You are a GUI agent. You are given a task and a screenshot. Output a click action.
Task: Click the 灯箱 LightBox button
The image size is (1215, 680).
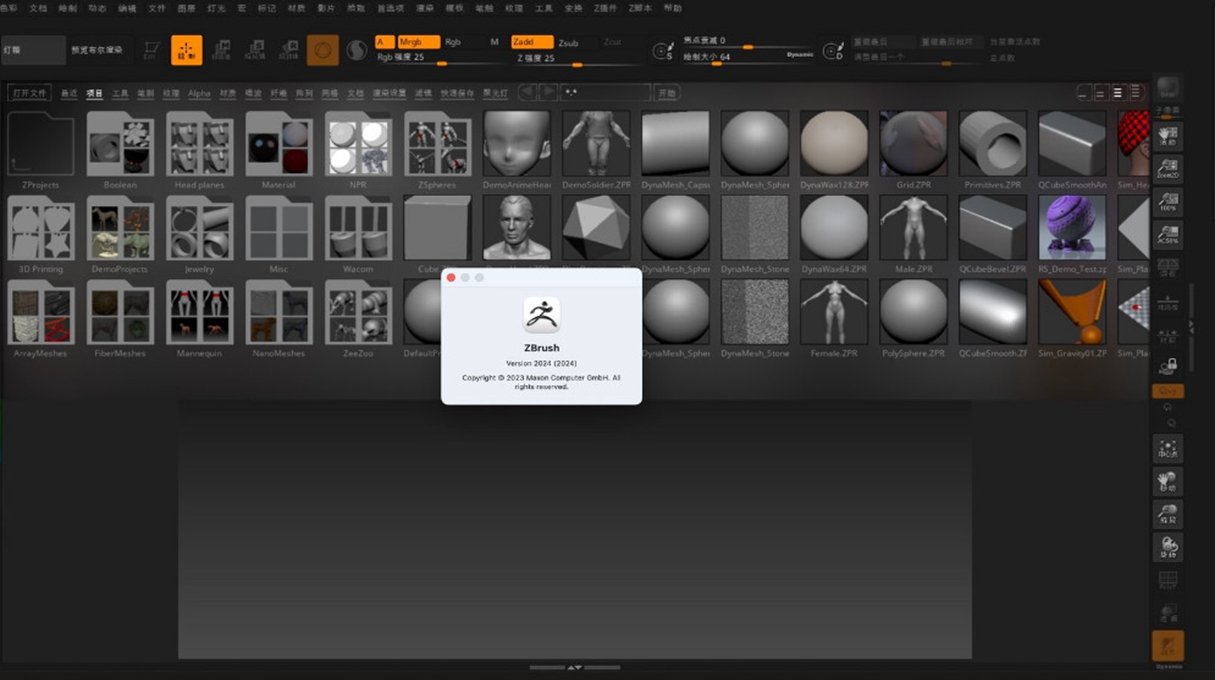click(x=32, y=49)
